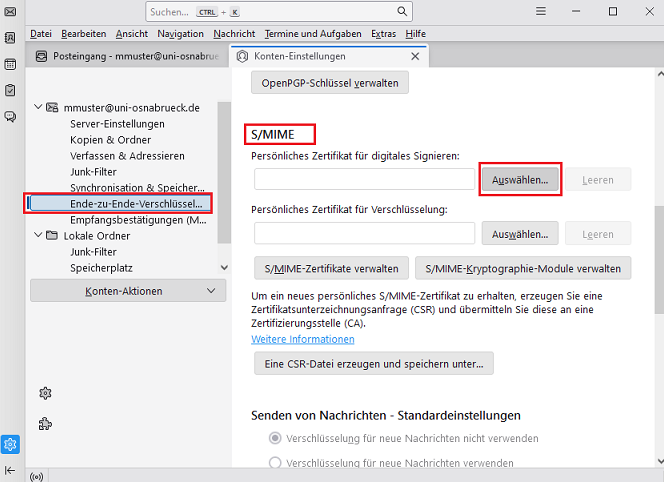Image resolution: width=664 pixels, height=482 pixels.
Task: Open the tasks space icon
Action: [x=10, y=90]
